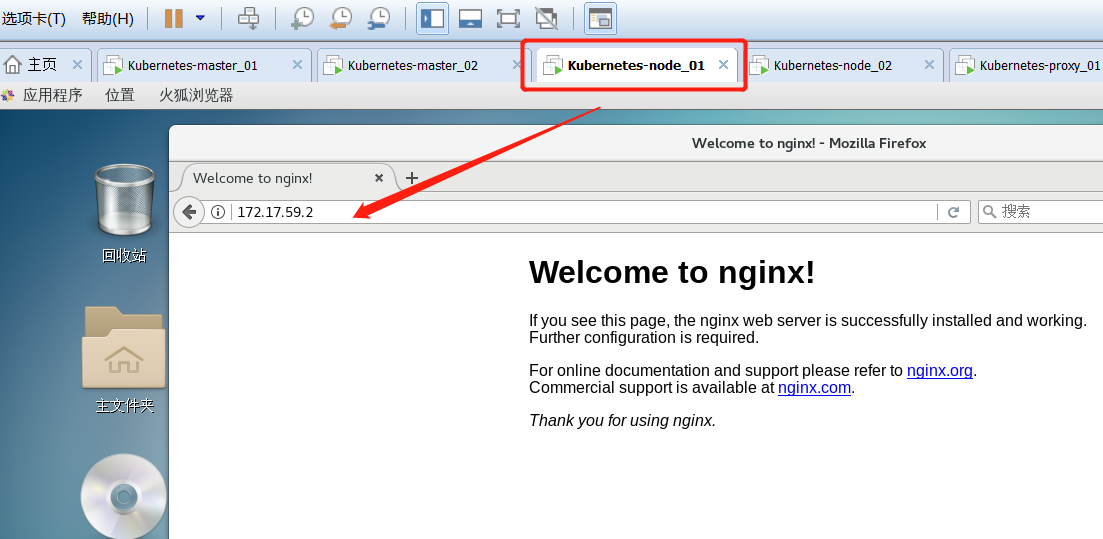Screen dimensions: 1103x539
Task: Revert to the previous snapshot
Action: pyautogui.click(x=340, y=18)
